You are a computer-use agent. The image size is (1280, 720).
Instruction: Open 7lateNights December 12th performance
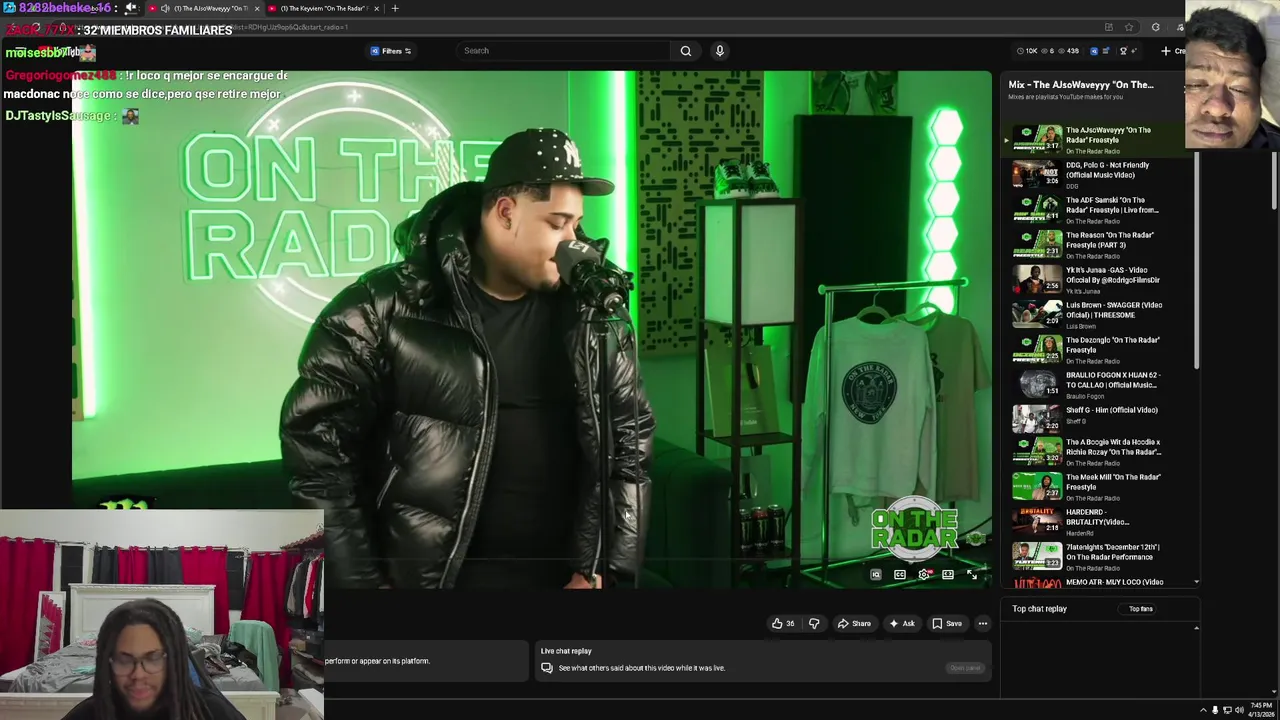click(1100, 557)
